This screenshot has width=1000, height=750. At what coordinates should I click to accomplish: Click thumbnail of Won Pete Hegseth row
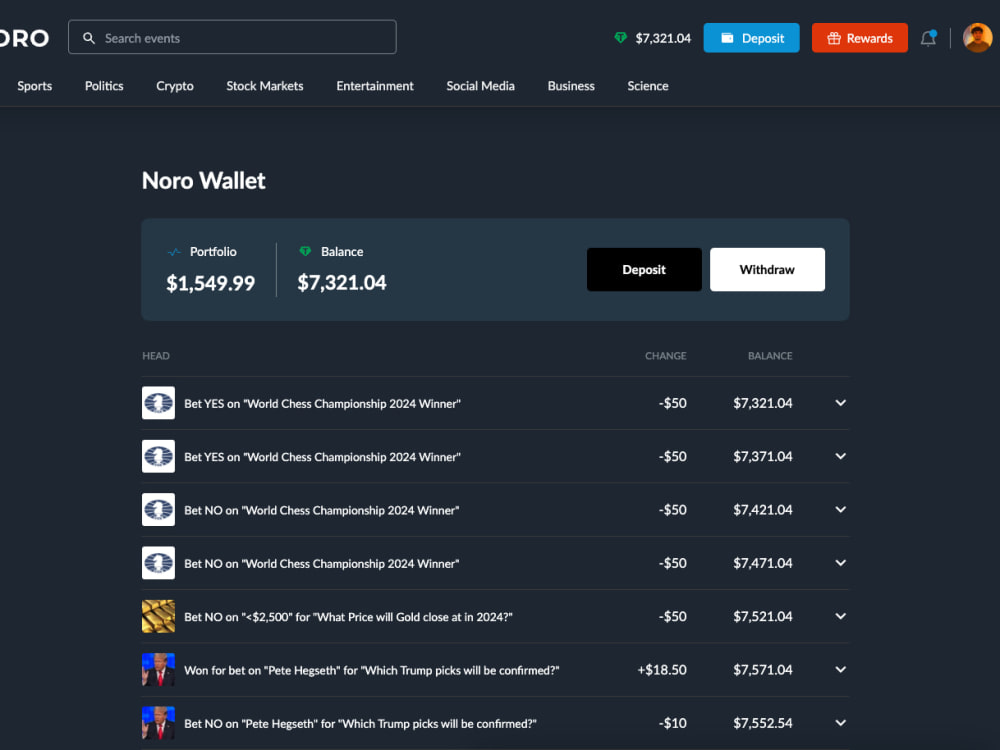pyautogui.click(x=158, y=670)
